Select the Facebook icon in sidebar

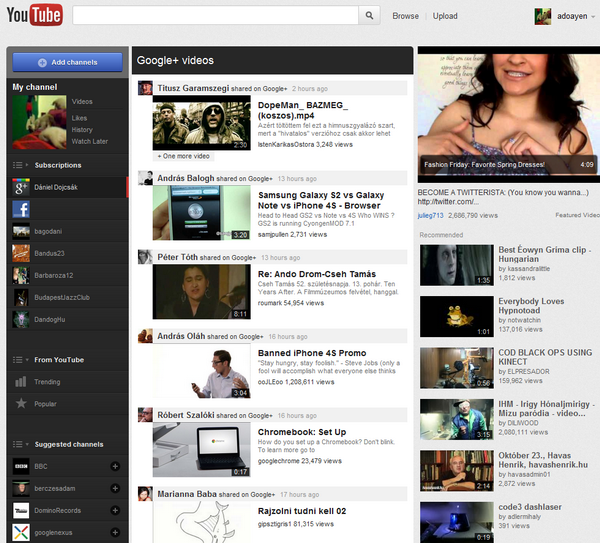pyautogui.click(x=21, y=209)
